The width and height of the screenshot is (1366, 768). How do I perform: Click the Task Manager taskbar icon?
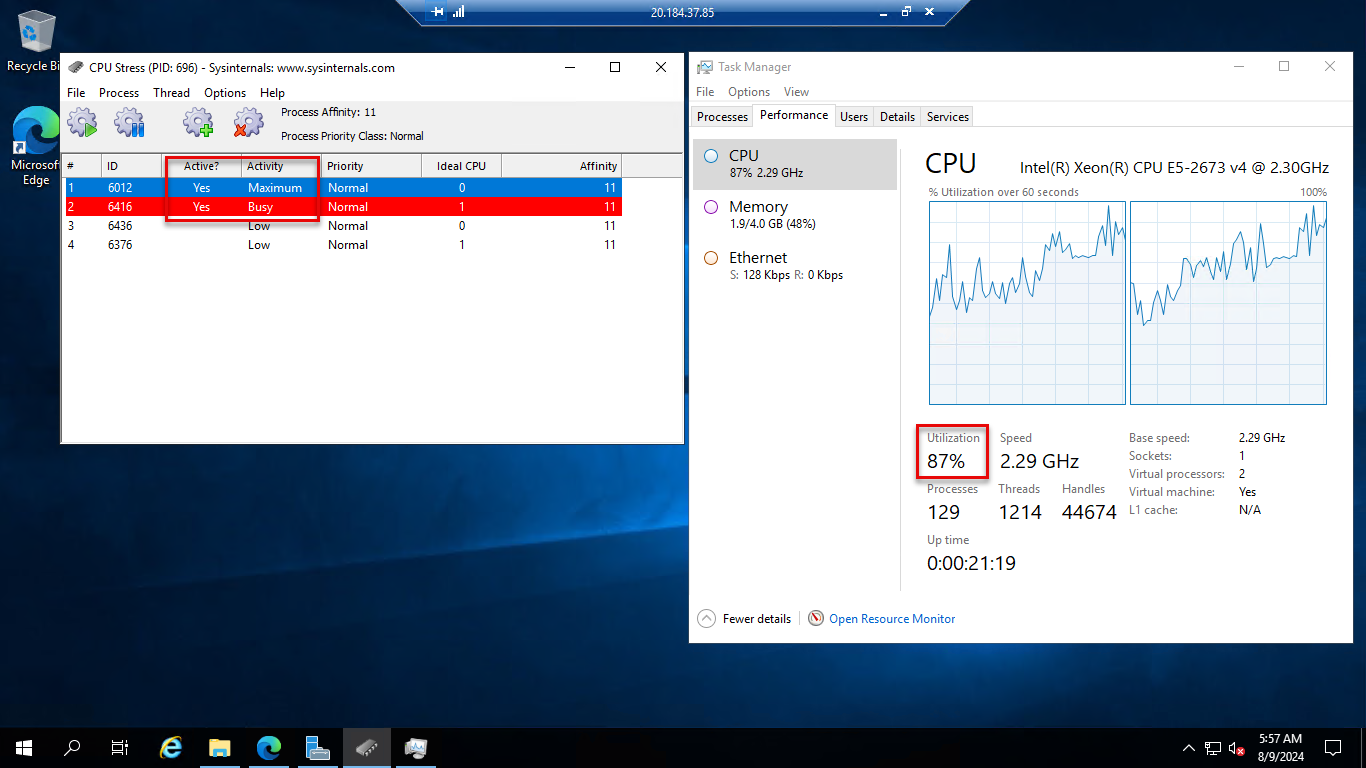416,747
